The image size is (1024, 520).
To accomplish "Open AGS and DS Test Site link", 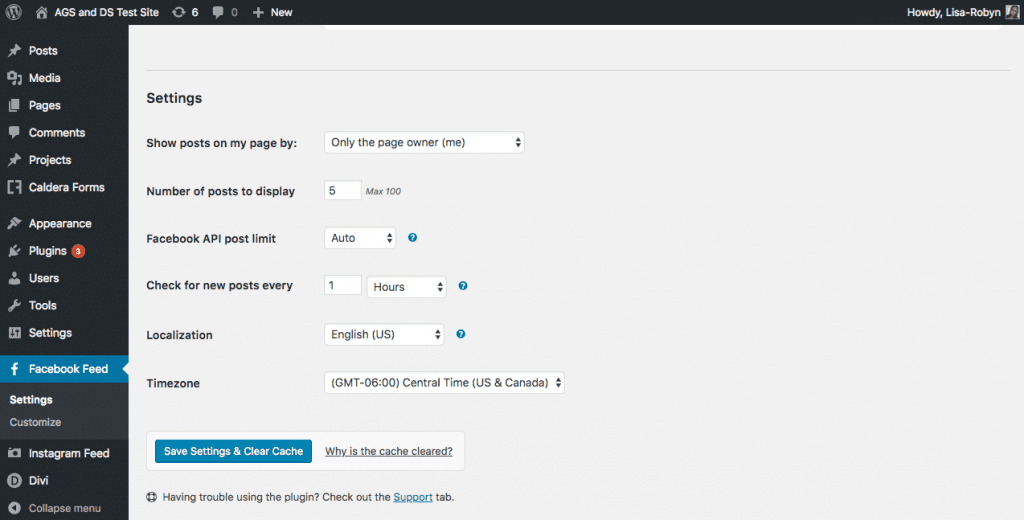I will 106,12.
